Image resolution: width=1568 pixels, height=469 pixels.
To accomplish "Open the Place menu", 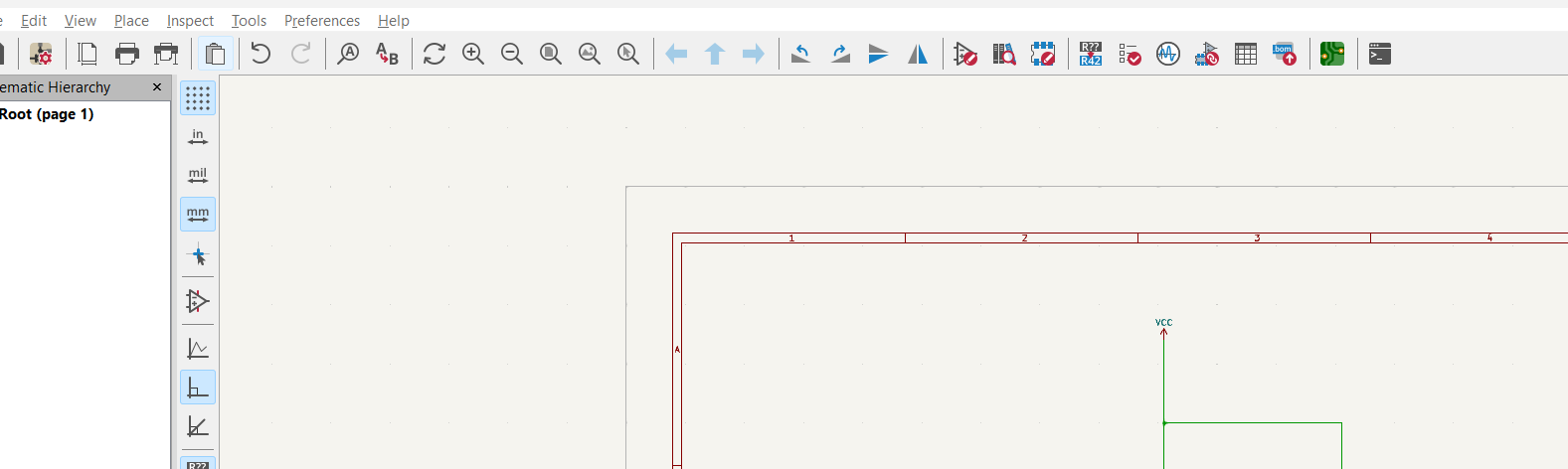I will [x=131, y=20].
